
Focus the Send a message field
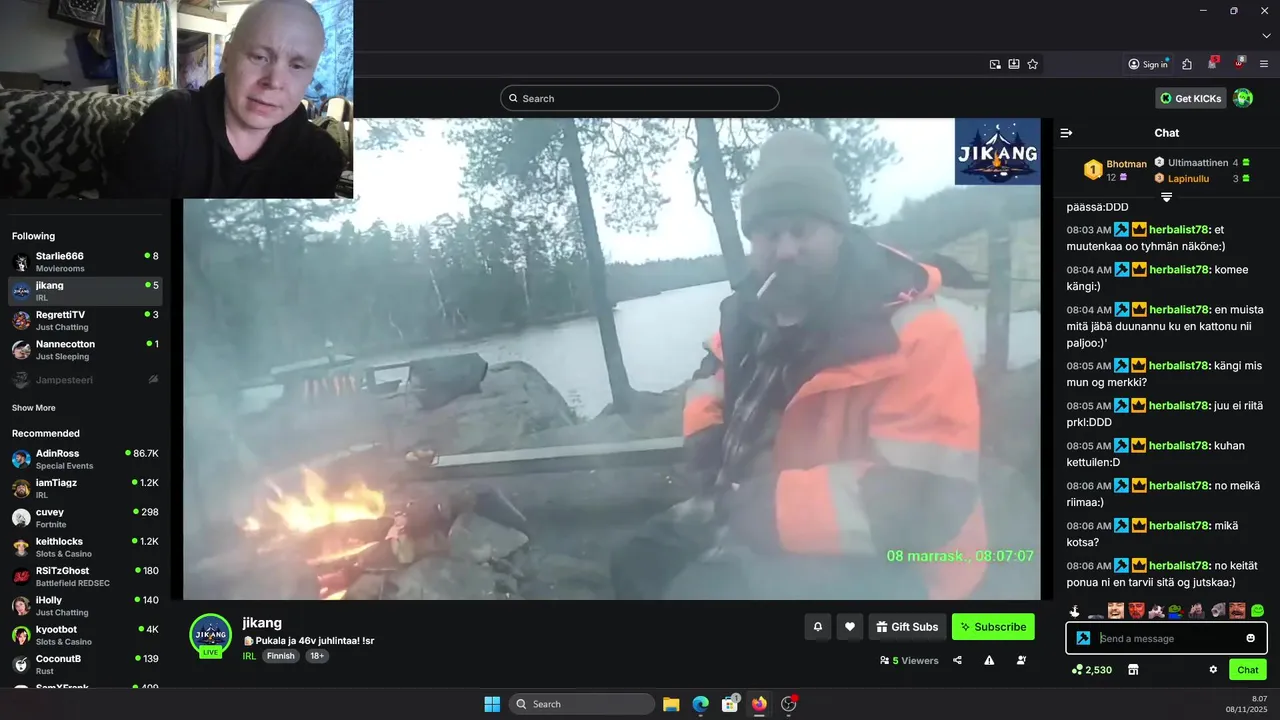coord(1166,638)
